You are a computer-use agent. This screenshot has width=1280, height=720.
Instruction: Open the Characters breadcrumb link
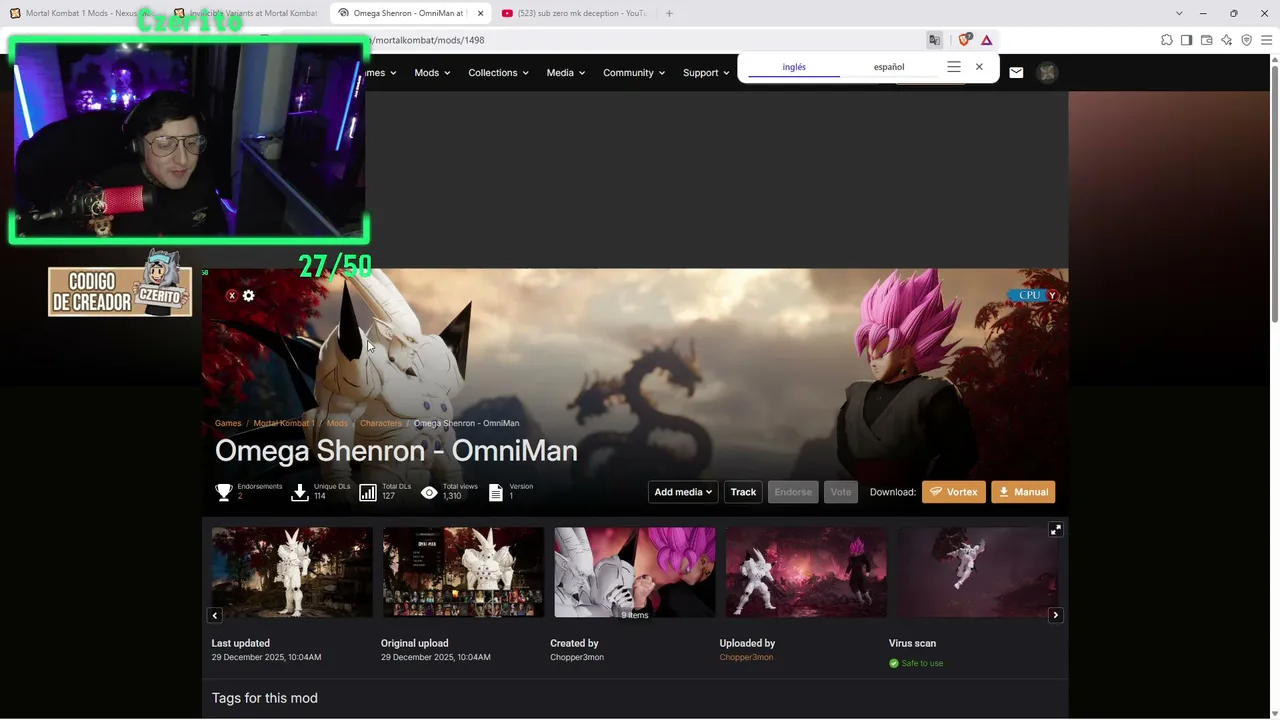[381, 423]
